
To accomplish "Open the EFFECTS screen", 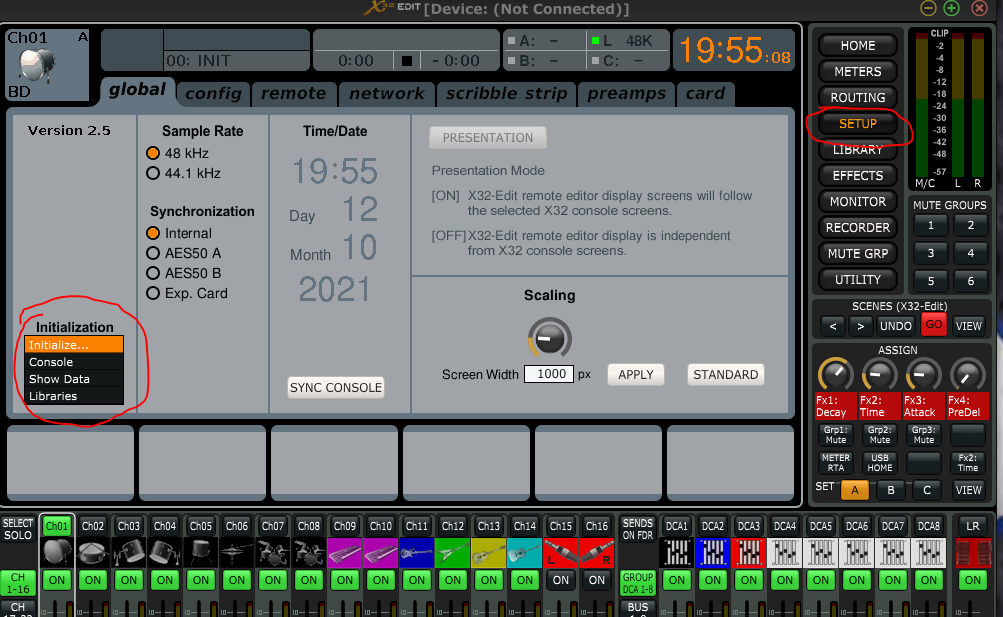I will coord(858,175).
